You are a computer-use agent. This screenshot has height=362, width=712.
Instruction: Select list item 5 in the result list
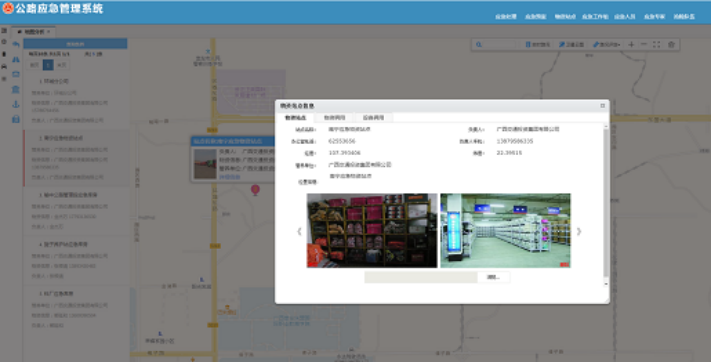(75, 309)
